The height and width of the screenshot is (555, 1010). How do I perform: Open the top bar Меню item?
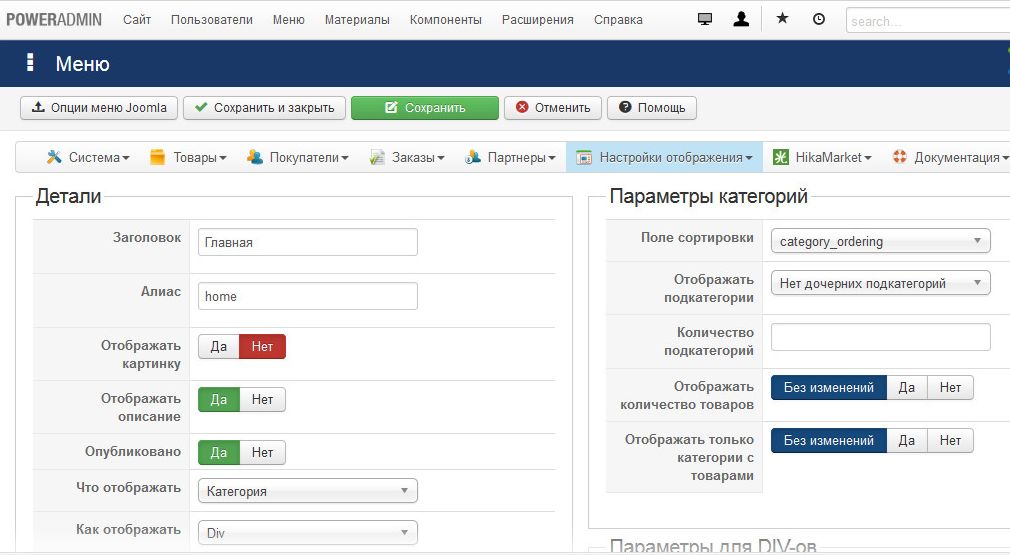289,19
